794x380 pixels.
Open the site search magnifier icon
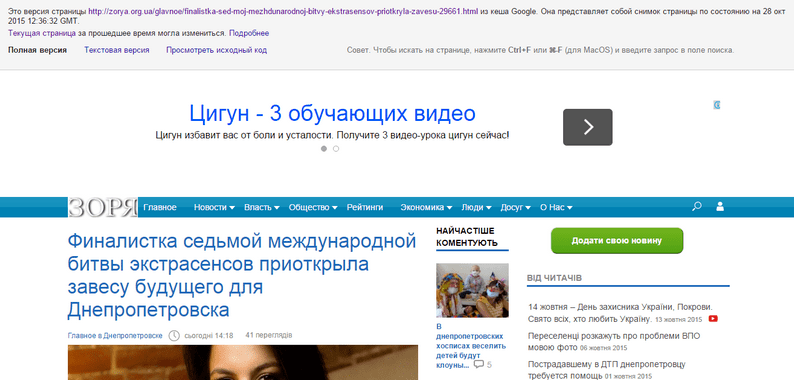coord(697,207)
